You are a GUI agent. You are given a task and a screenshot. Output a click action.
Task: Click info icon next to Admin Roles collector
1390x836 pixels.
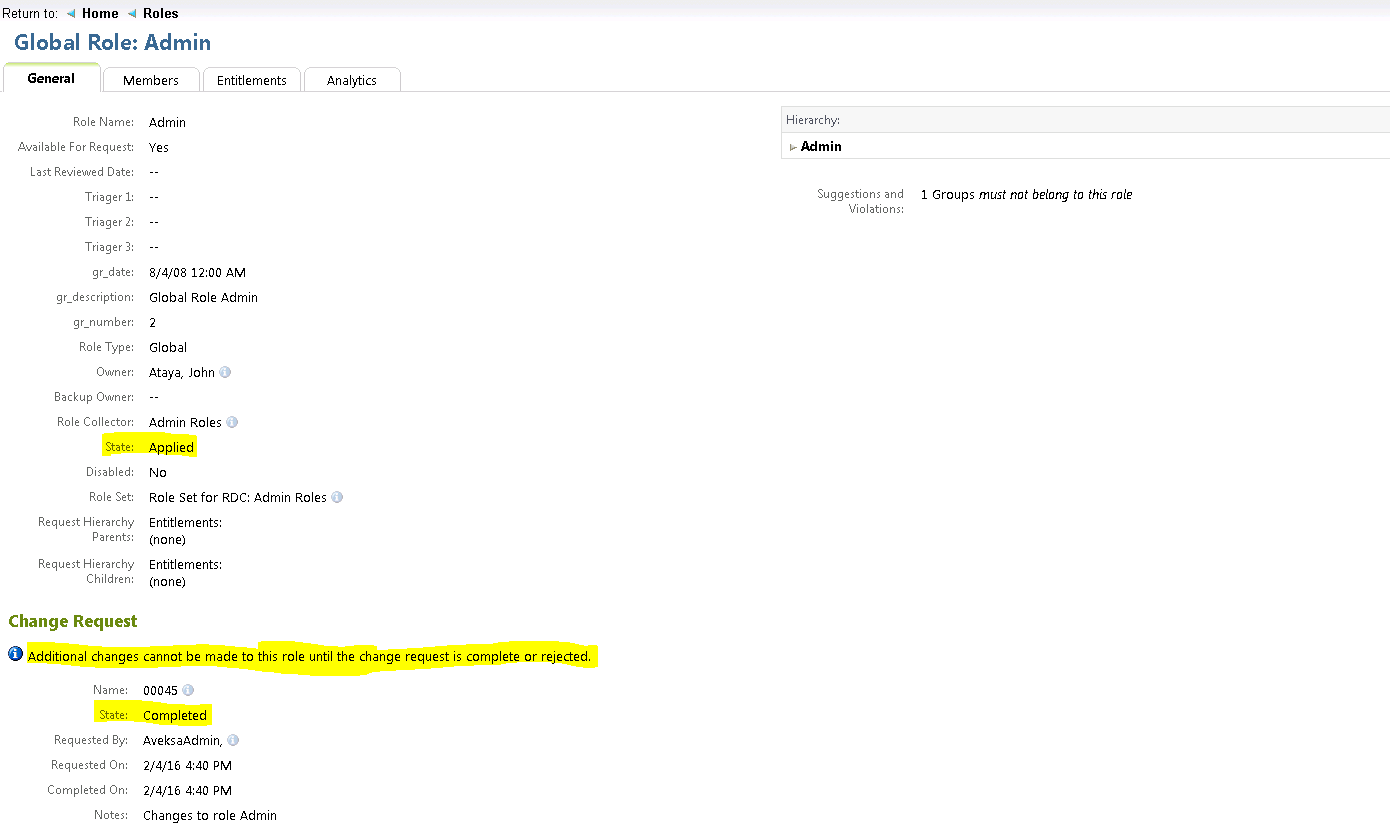pyautogui.click(x=232, y=422)
